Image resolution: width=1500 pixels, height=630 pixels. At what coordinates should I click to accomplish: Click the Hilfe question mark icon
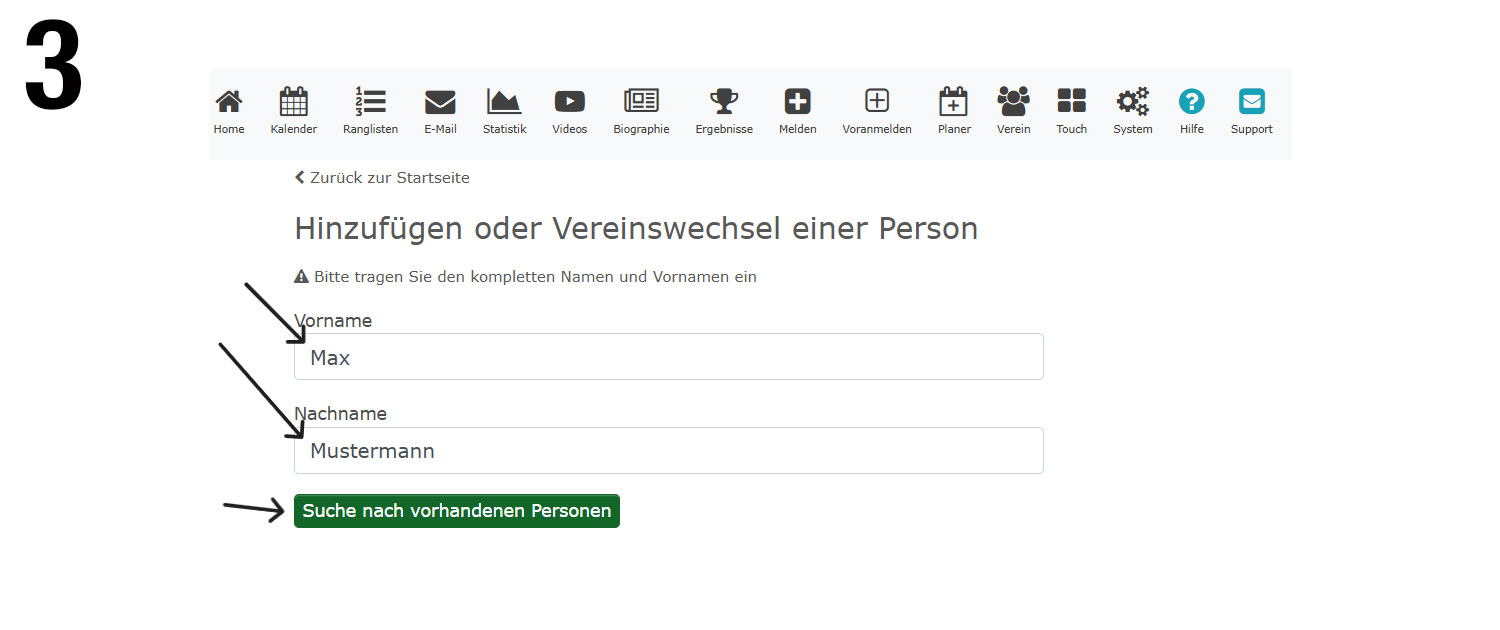pos(1191,102)
